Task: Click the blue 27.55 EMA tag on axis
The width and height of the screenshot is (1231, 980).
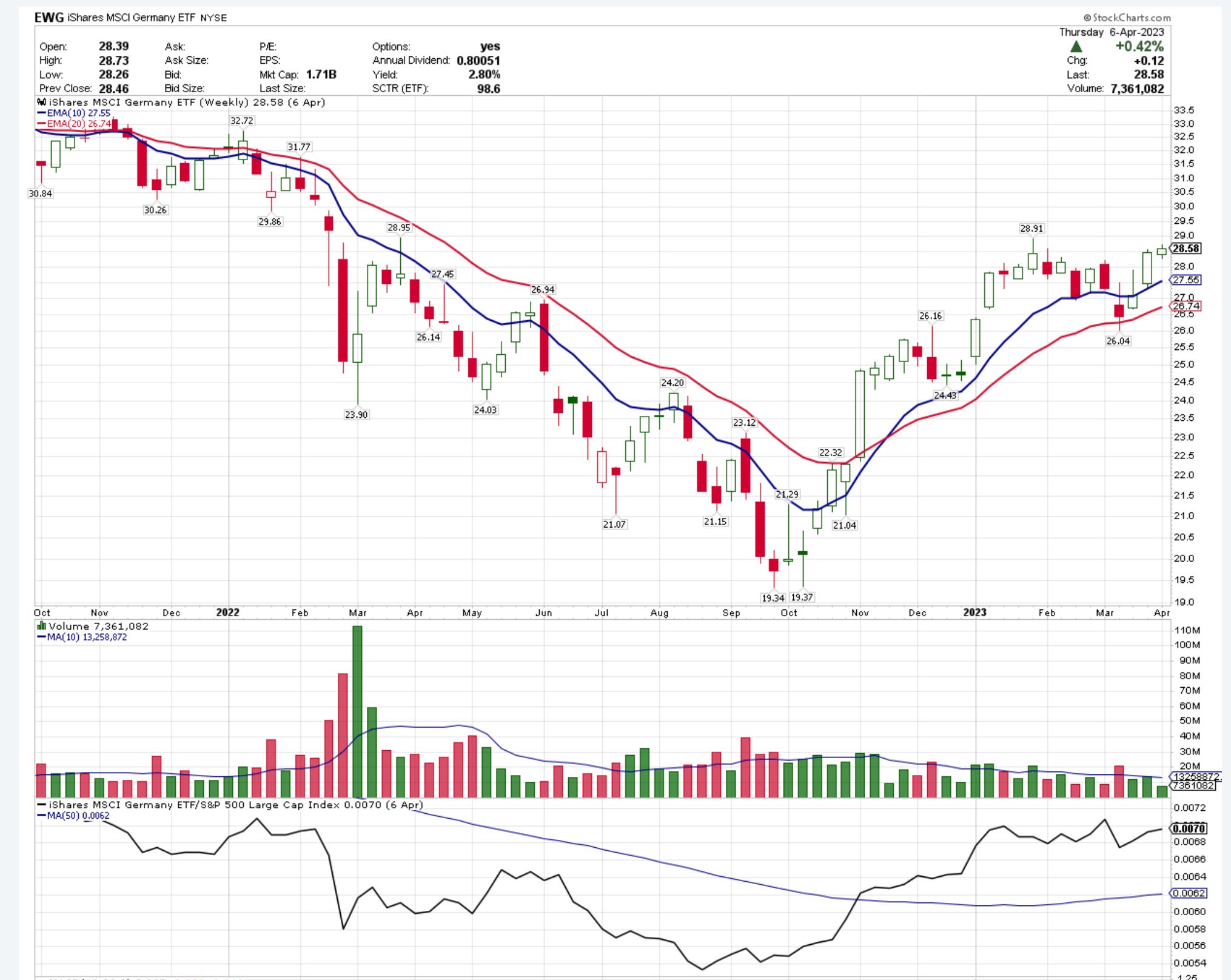Action: click(1186, 280)
